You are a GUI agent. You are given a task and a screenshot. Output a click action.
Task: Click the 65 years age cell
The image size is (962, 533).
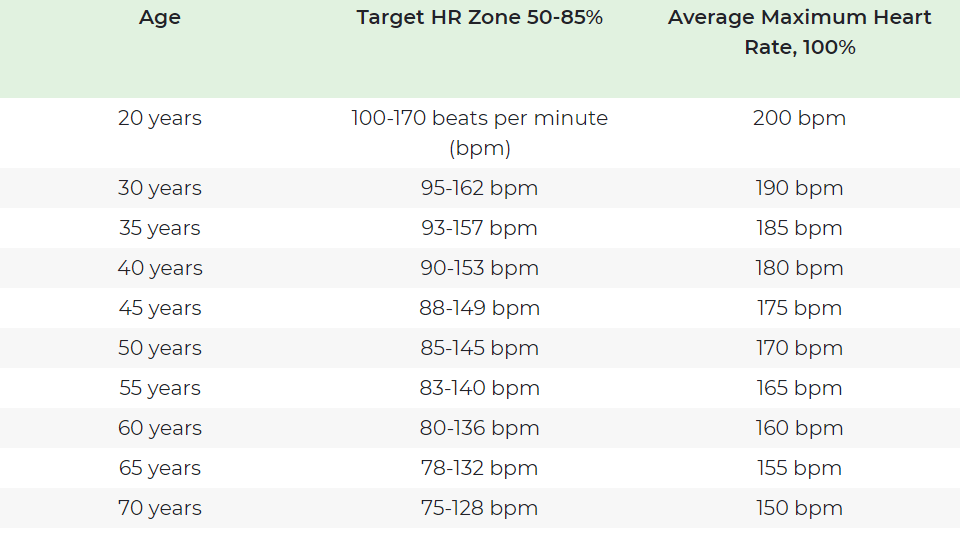click(x=160, y=468)
